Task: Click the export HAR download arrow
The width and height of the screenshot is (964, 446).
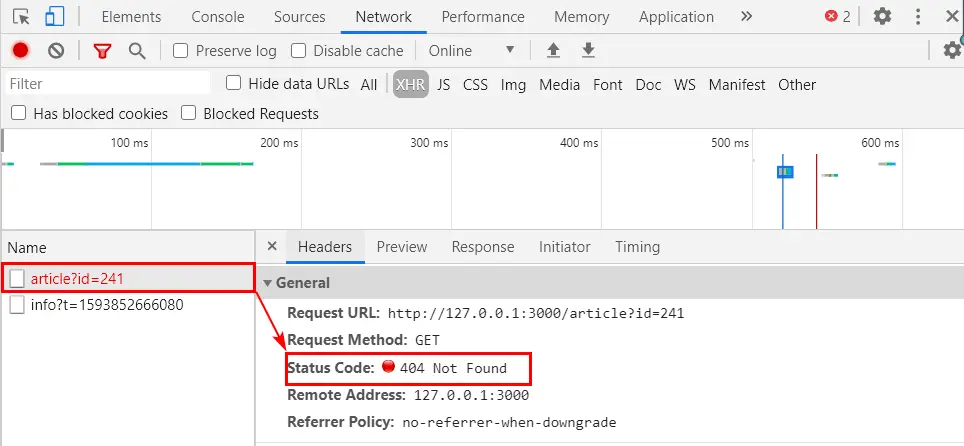Action: (588, 51)
